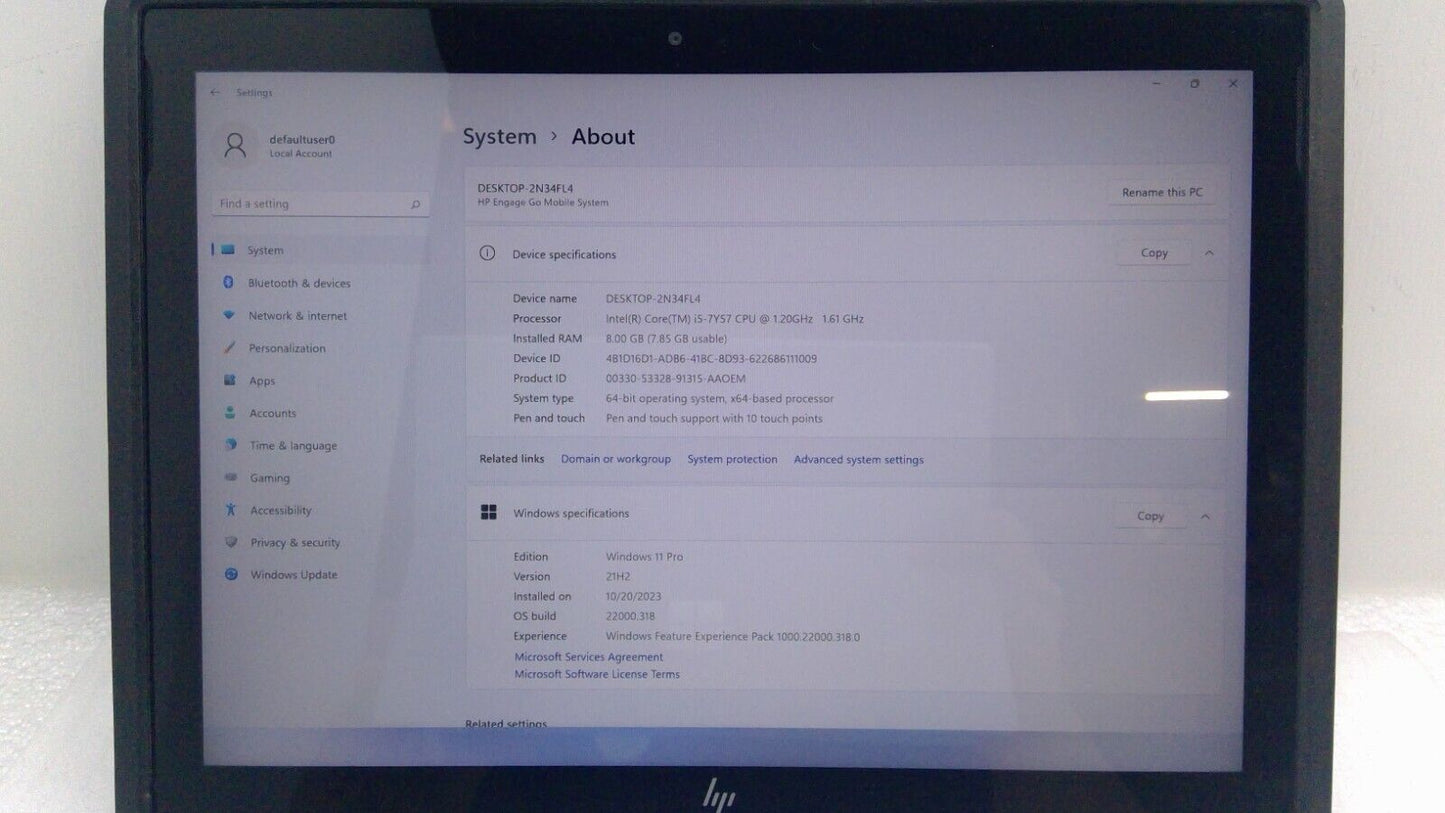The image size is (1445, 813).
Task: Open Domain or workgroup link
Action: tap(616, 459)
